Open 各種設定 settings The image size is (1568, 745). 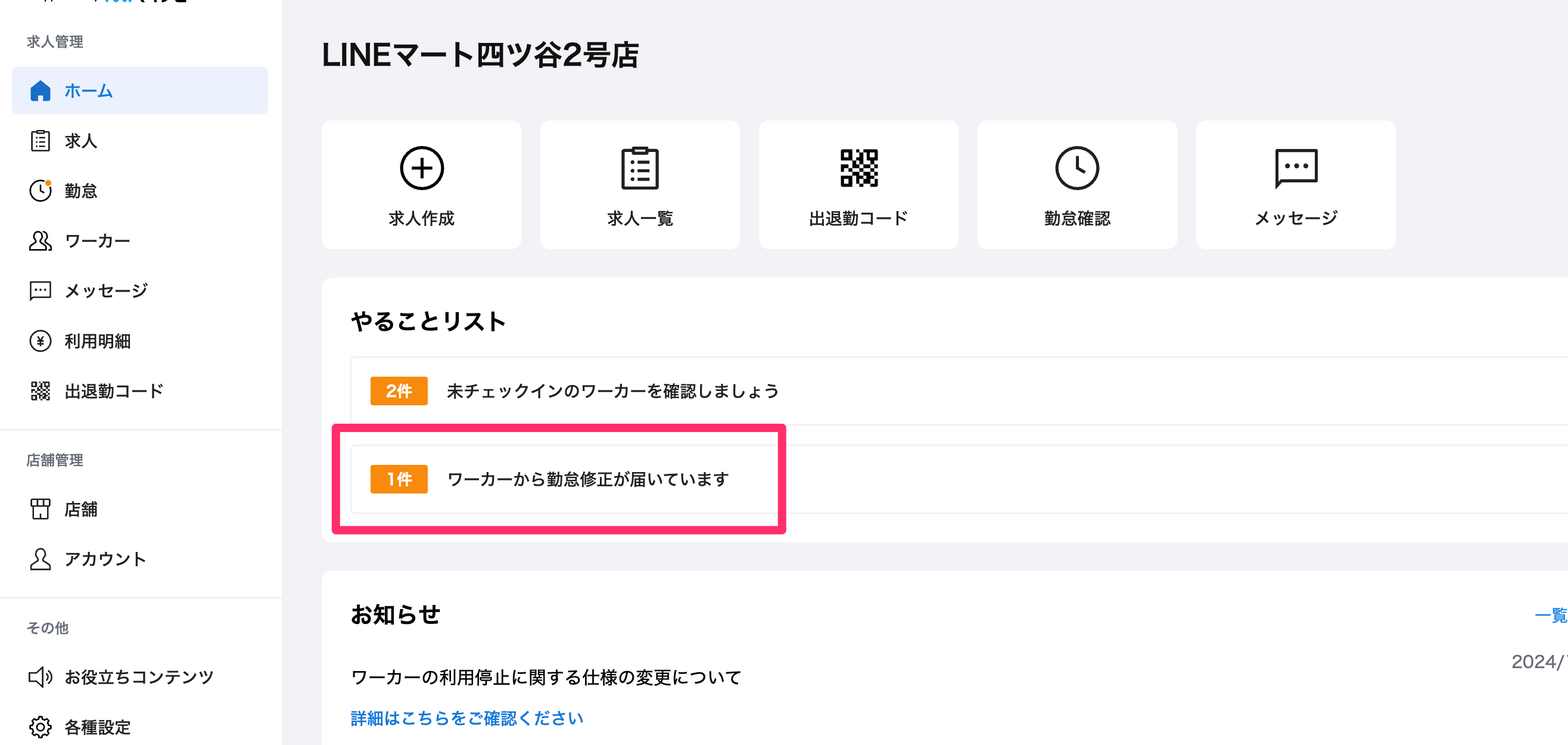[x=97, y=727]
